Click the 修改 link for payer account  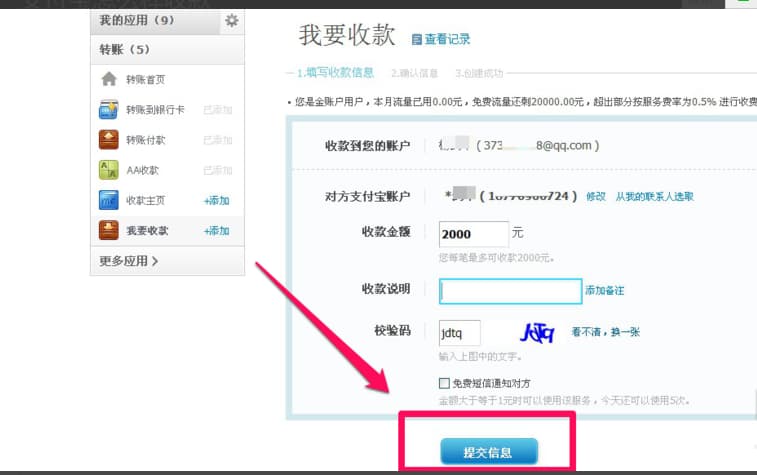(596, 196)
